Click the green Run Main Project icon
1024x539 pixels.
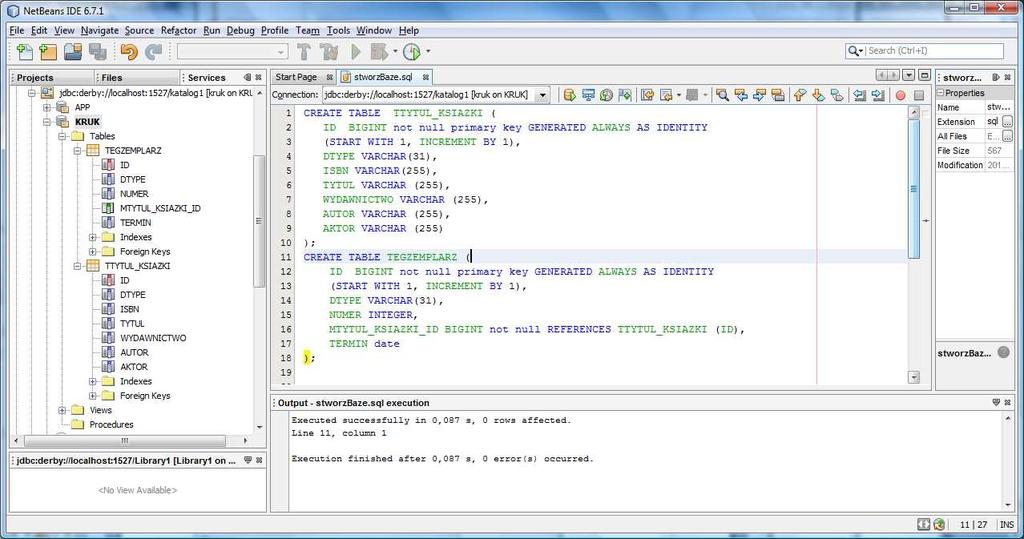pos(356,52)
